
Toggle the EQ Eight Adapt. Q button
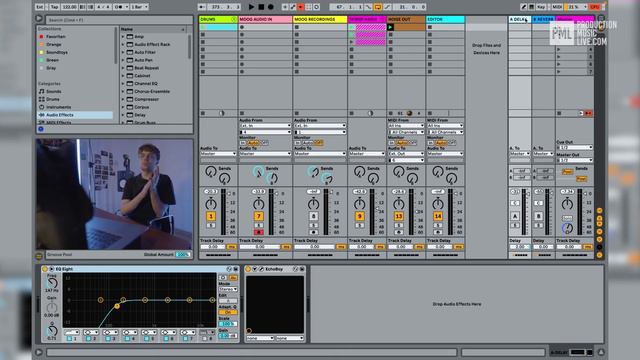click(228, 312)
